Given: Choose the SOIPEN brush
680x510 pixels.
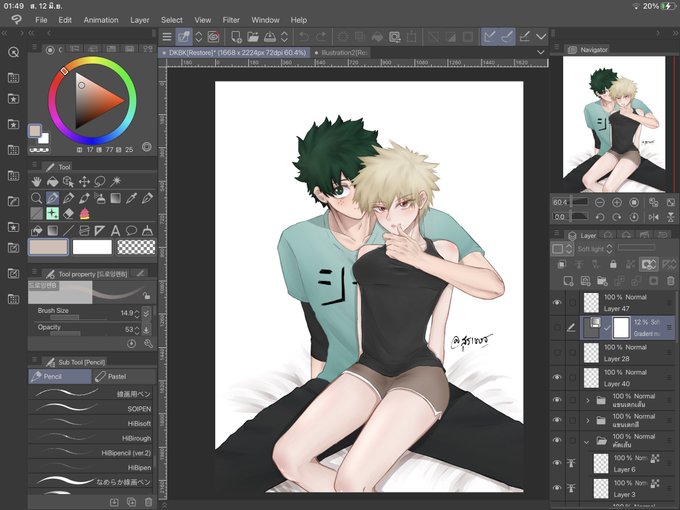Looking at the screenshot, I should 91,409.
